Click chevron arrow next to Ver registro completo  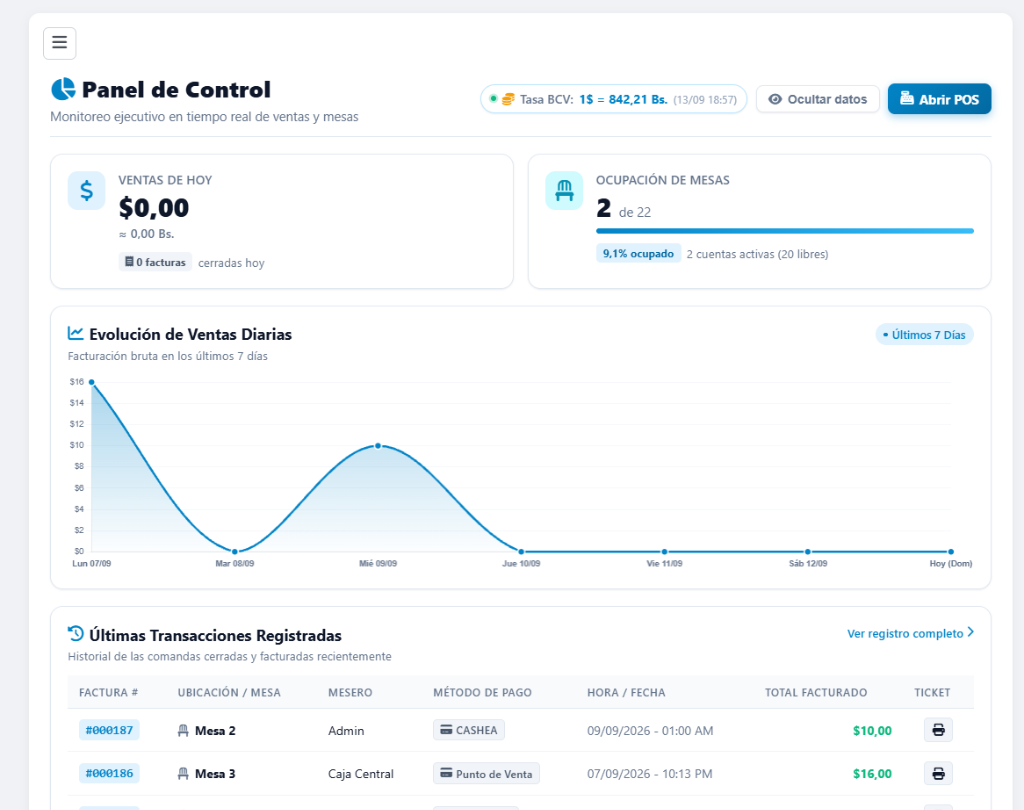pyautogui.click(x=970, y=632)
